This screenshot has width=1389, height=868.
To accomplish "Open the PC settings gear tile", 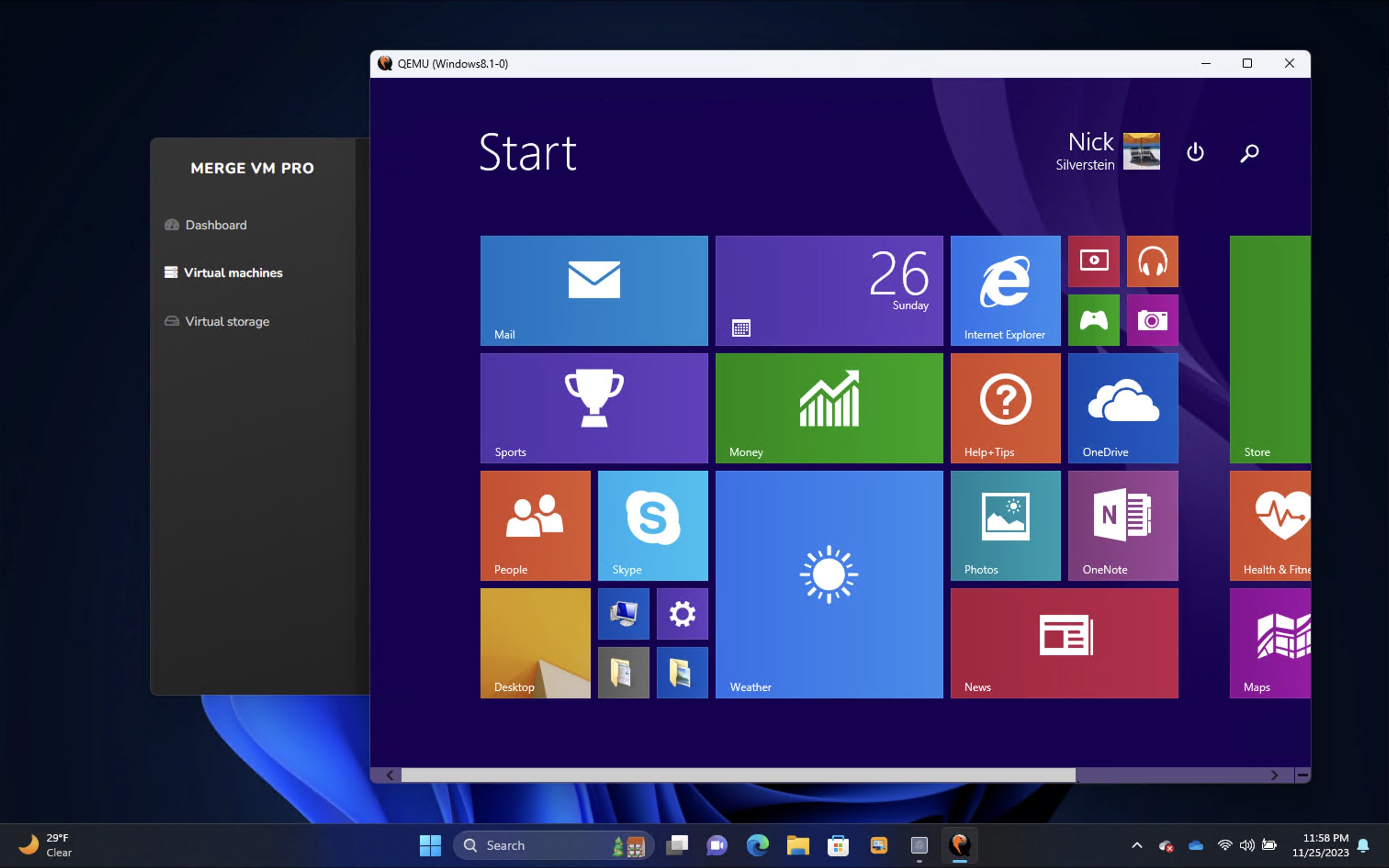I will coord(682,614).
